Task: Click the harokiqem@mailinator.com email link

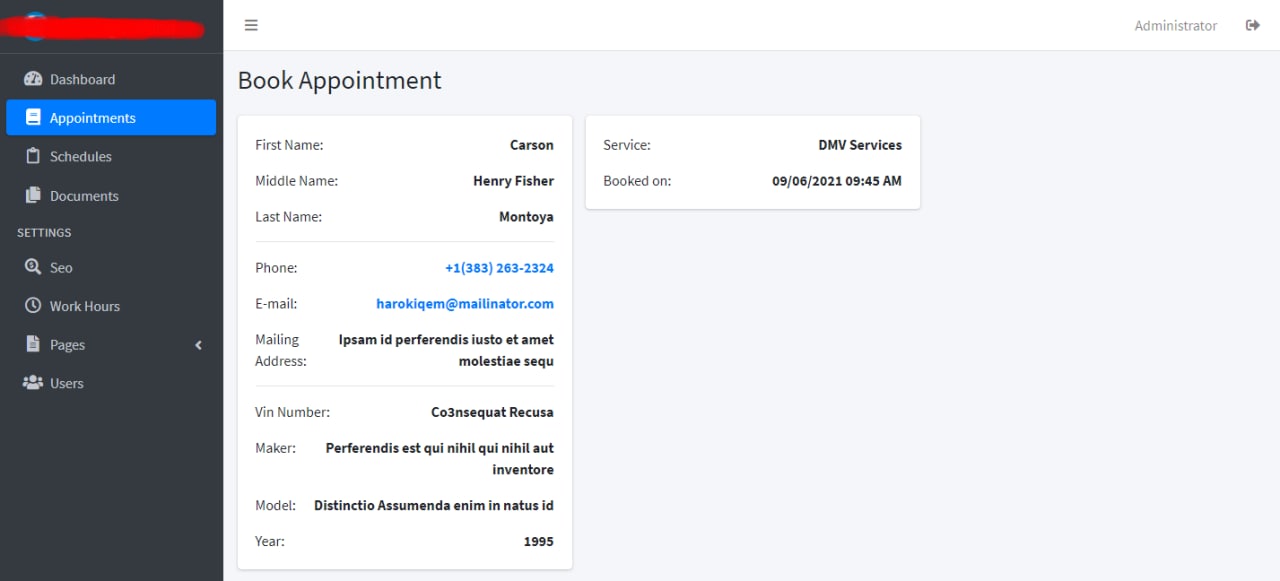Action: pyautogui.click(x=465, y=303)
